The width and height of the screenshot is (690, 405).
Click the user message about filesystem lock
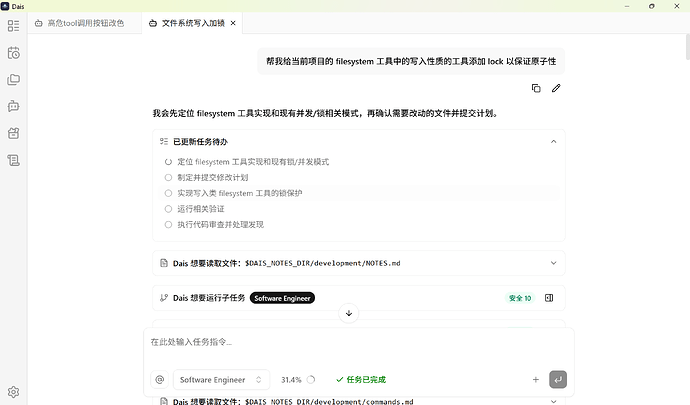pos(411,61)
